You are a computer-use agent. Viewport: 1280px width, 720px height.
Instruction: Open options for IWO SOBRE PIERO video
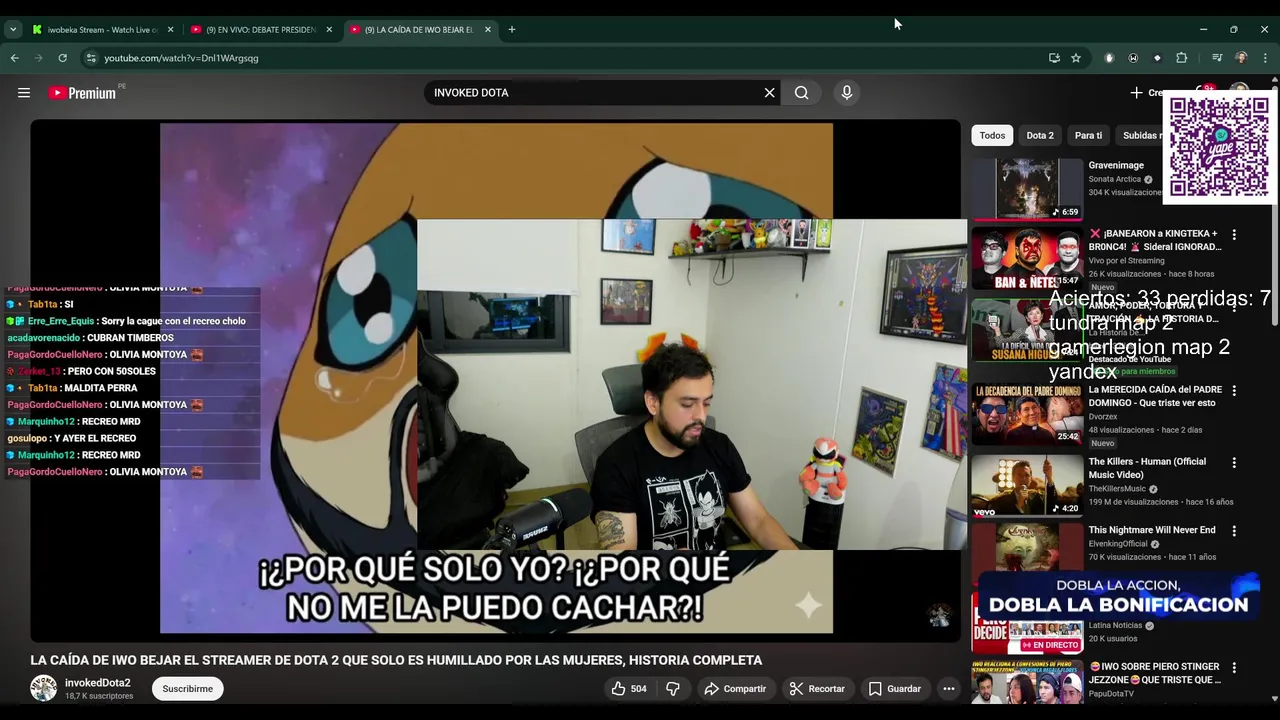(1234, 667)
